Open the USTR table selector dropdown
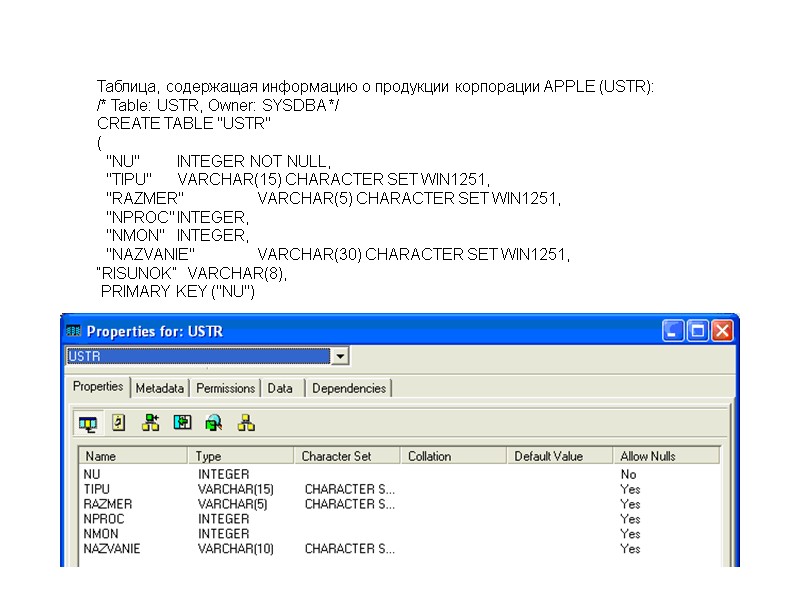 tap(340, 356)
